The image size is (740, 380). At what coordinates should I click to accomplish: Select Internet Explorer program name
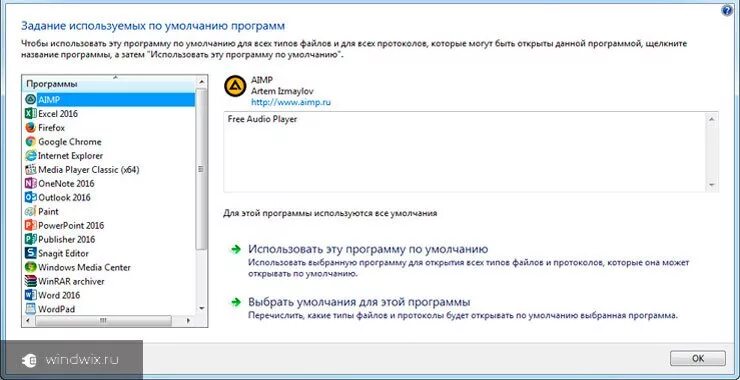(70, 155)
